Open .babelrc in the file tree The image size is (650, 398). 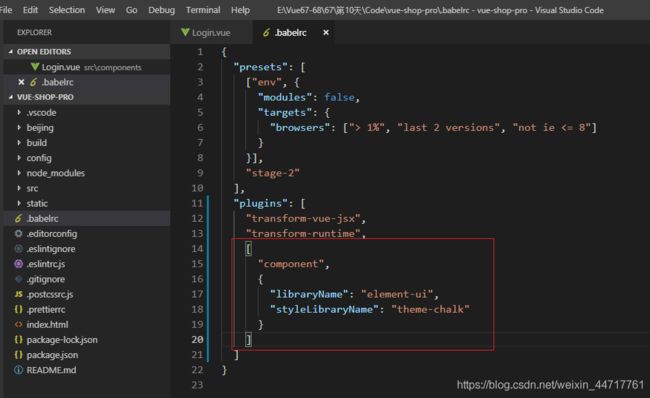coord(87,218)
